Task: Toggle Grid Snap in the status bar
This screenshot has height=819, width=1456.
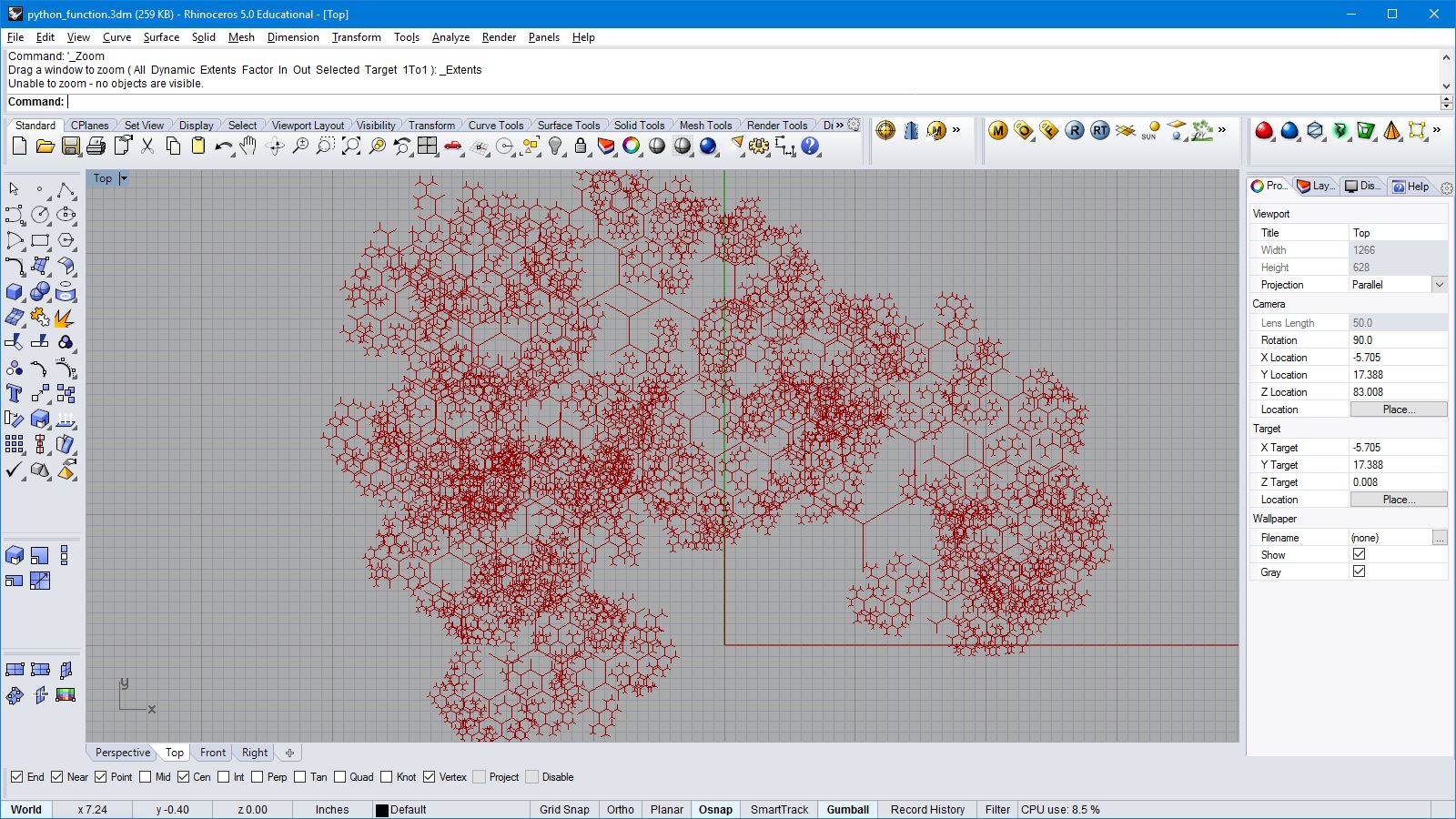Action: (x=564, y=809)
